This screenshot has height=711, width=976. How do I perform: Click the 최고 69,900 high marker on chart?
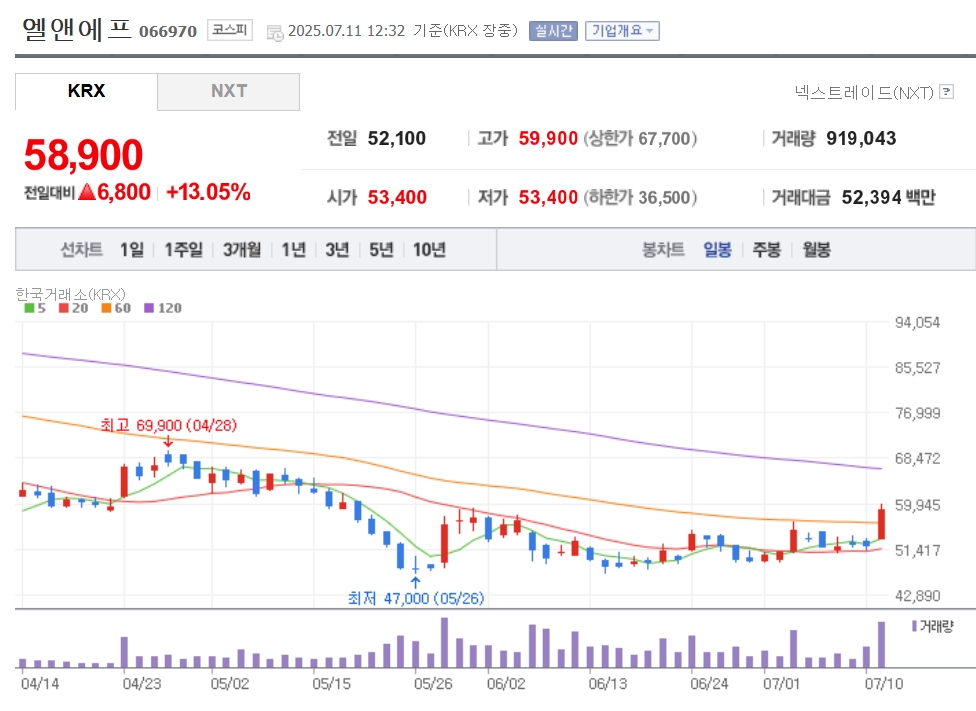(169, 425)
